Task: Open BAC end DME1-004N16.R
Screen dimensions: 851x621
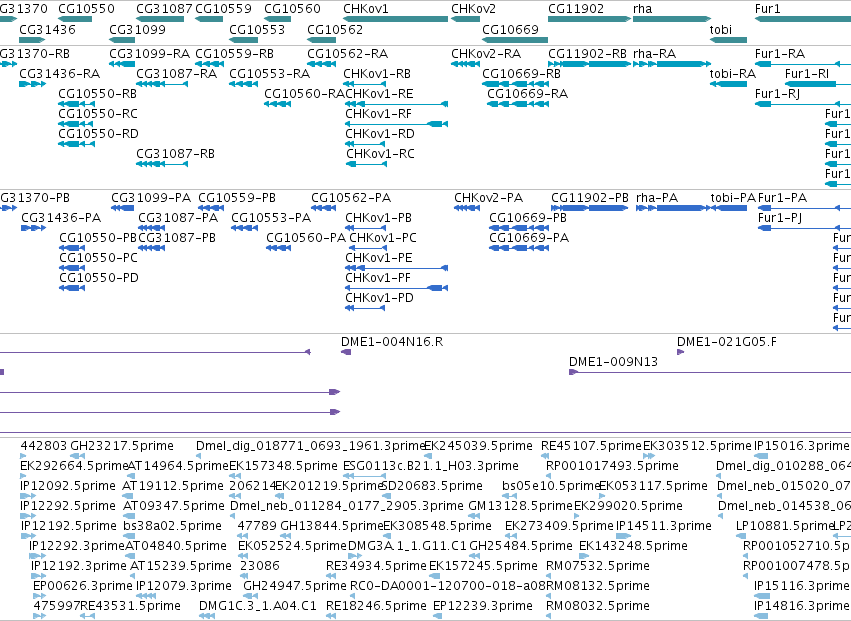Action: (x=346, y=352)
